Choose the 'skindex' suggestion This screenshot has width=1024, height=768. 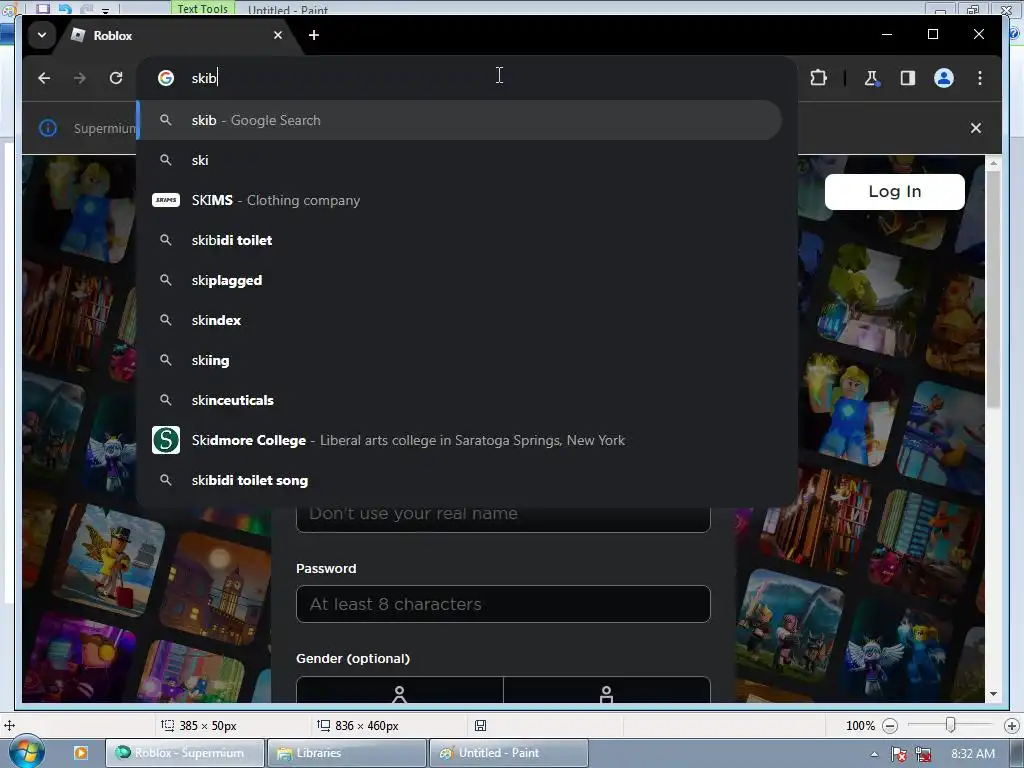(459, 320)
